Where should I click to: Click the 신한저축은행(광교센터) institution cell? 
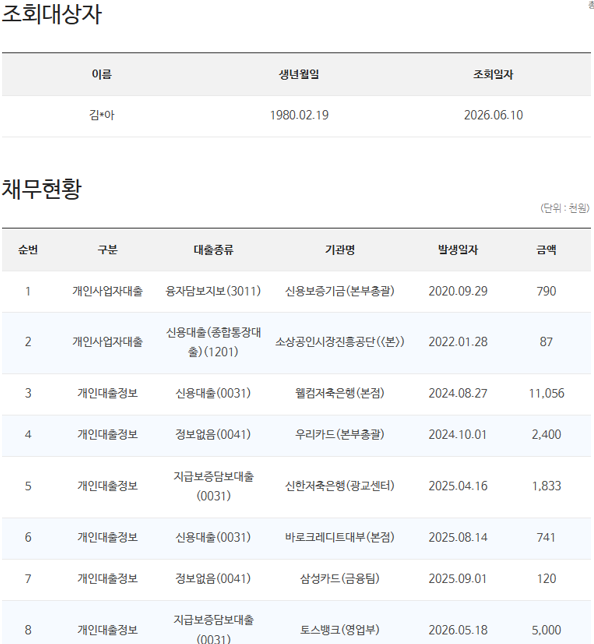coord(340,486)
